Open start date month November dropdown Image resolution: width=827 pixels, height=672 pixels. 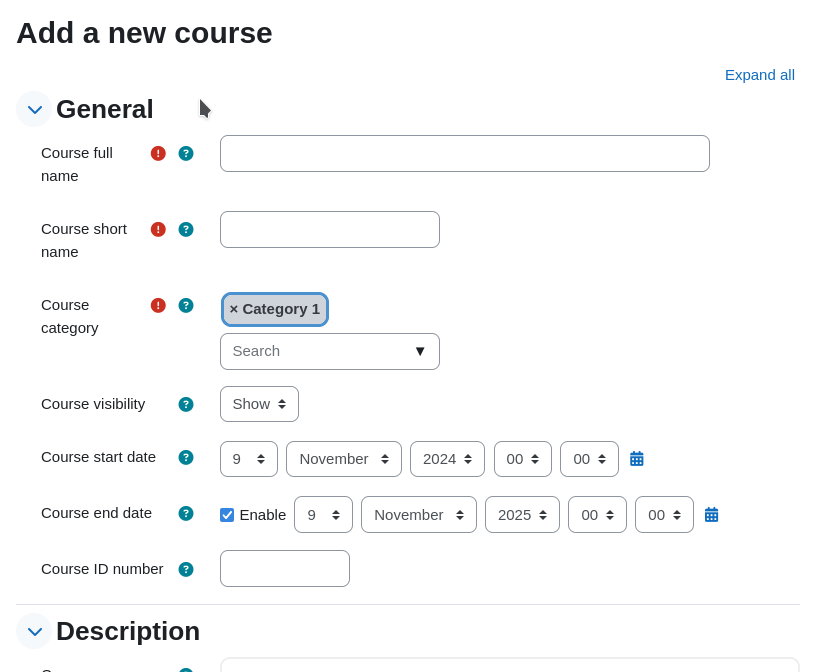point(344,459)
